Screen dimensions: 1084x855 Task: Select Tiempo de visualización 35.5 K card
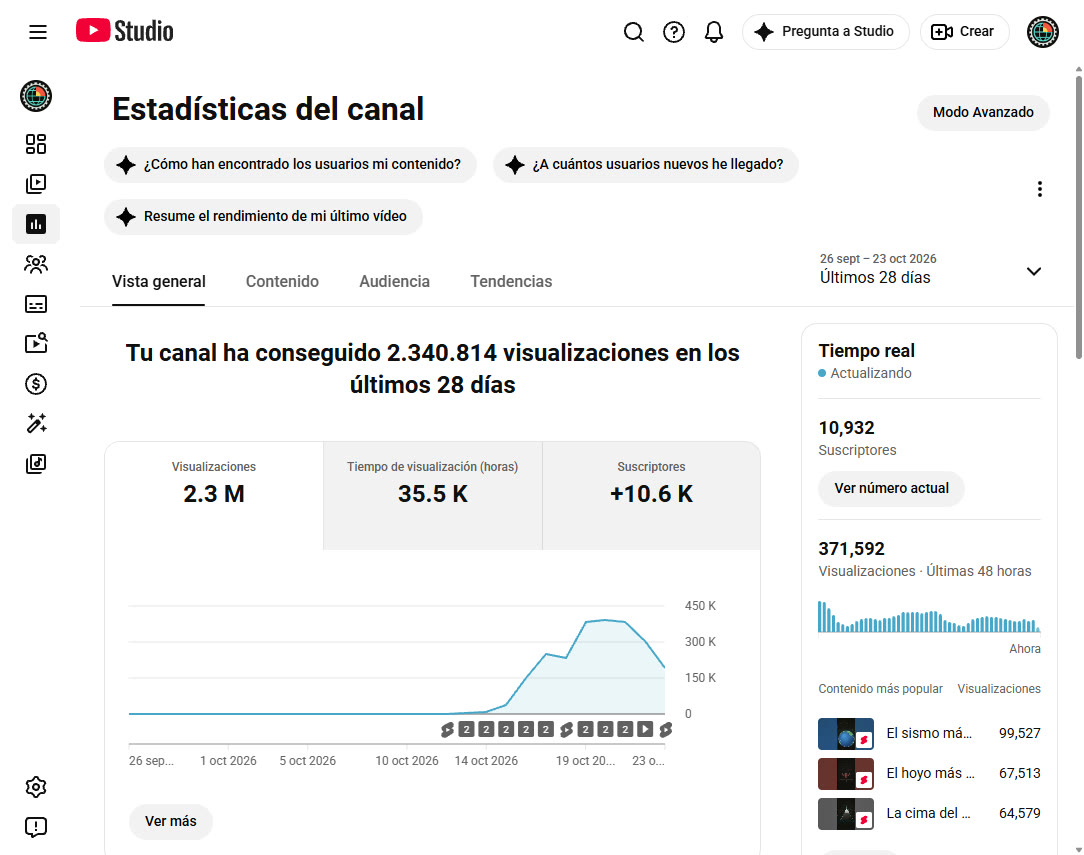coord(433,496)
